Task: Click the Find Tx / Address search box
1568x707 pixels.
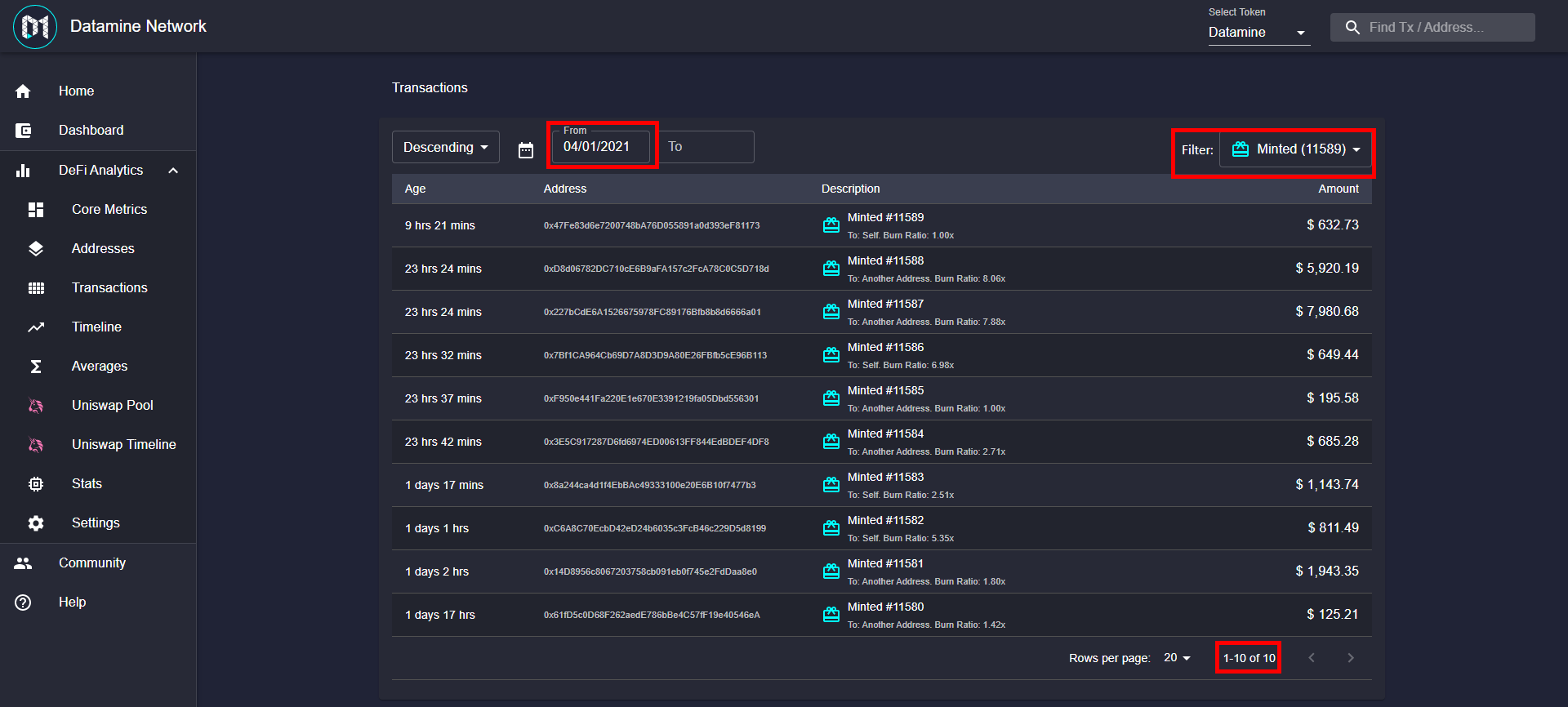Action: 1432,28
